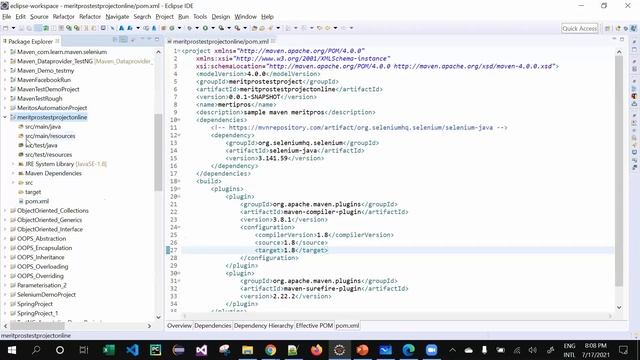Toggle Link with Editor in Package Explorer
The image size is (640, 360).
click(123, 40)
